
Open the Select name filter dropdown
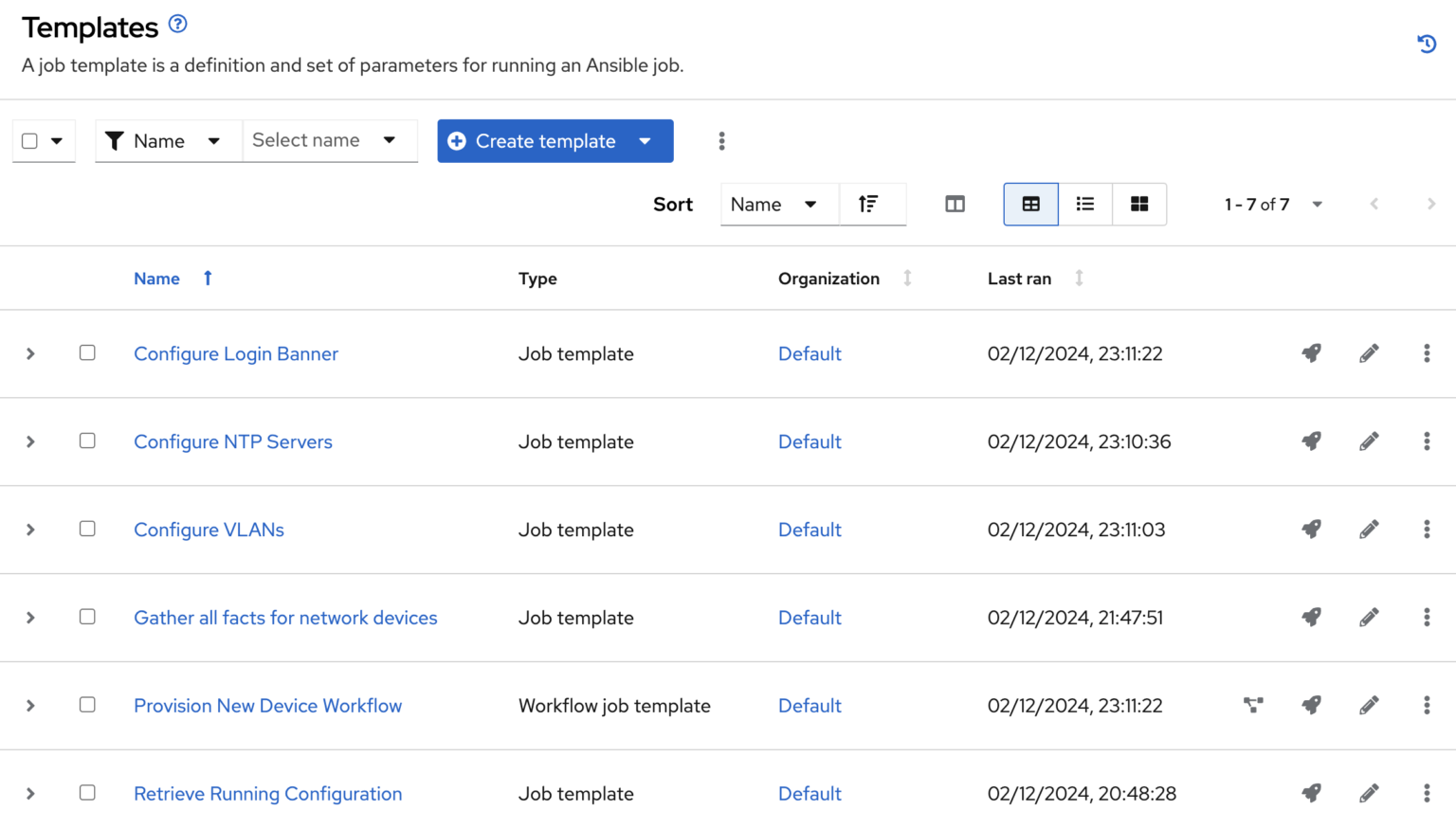click(x=328, y=141)
